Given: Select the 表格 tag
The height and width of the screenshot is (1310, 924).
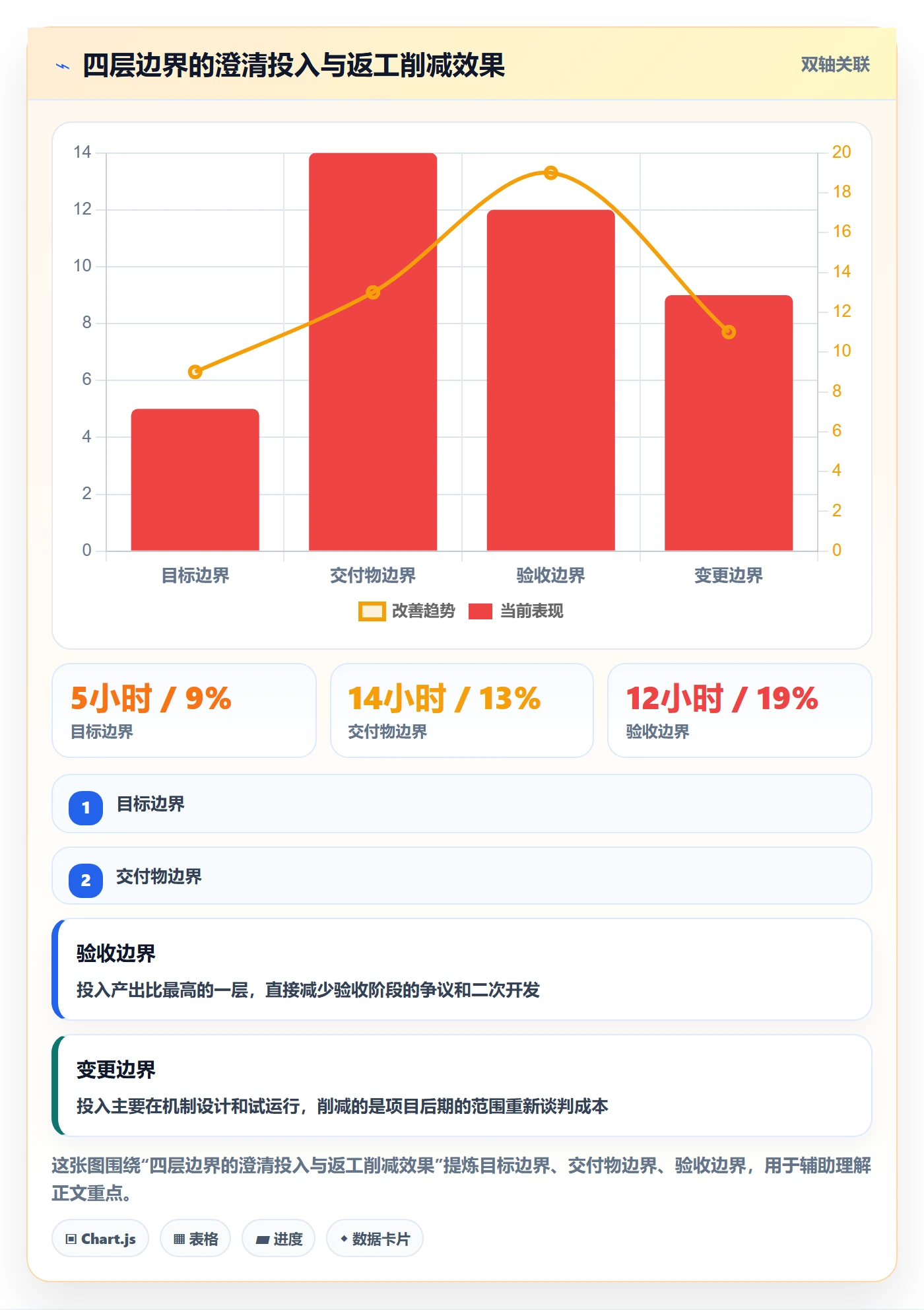Looking at the screenshot, I should pos(195,1239).
